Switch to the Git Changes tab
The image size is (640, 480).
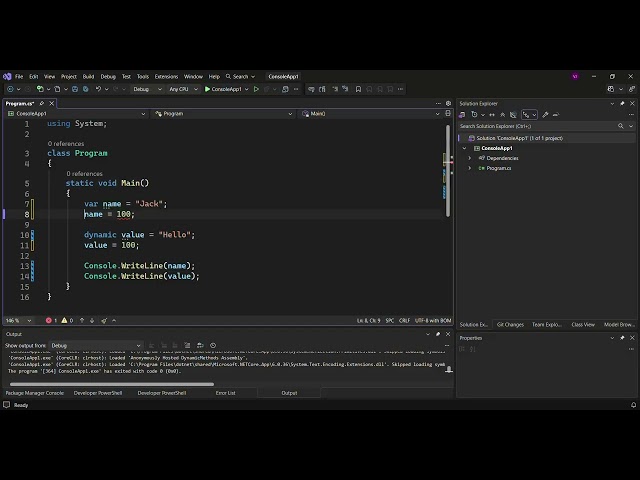pos(510,324)
